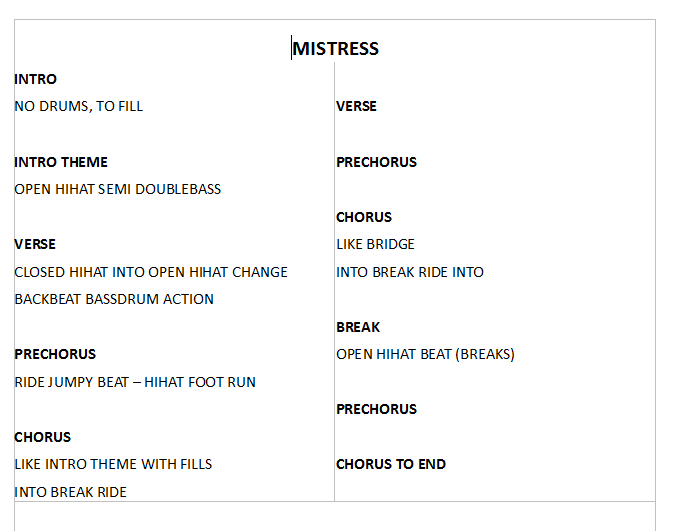Click OPEN HIHAT BEAT (BREAKS) line
Viewport: 684px width, 531px height.
pos(425,354)
